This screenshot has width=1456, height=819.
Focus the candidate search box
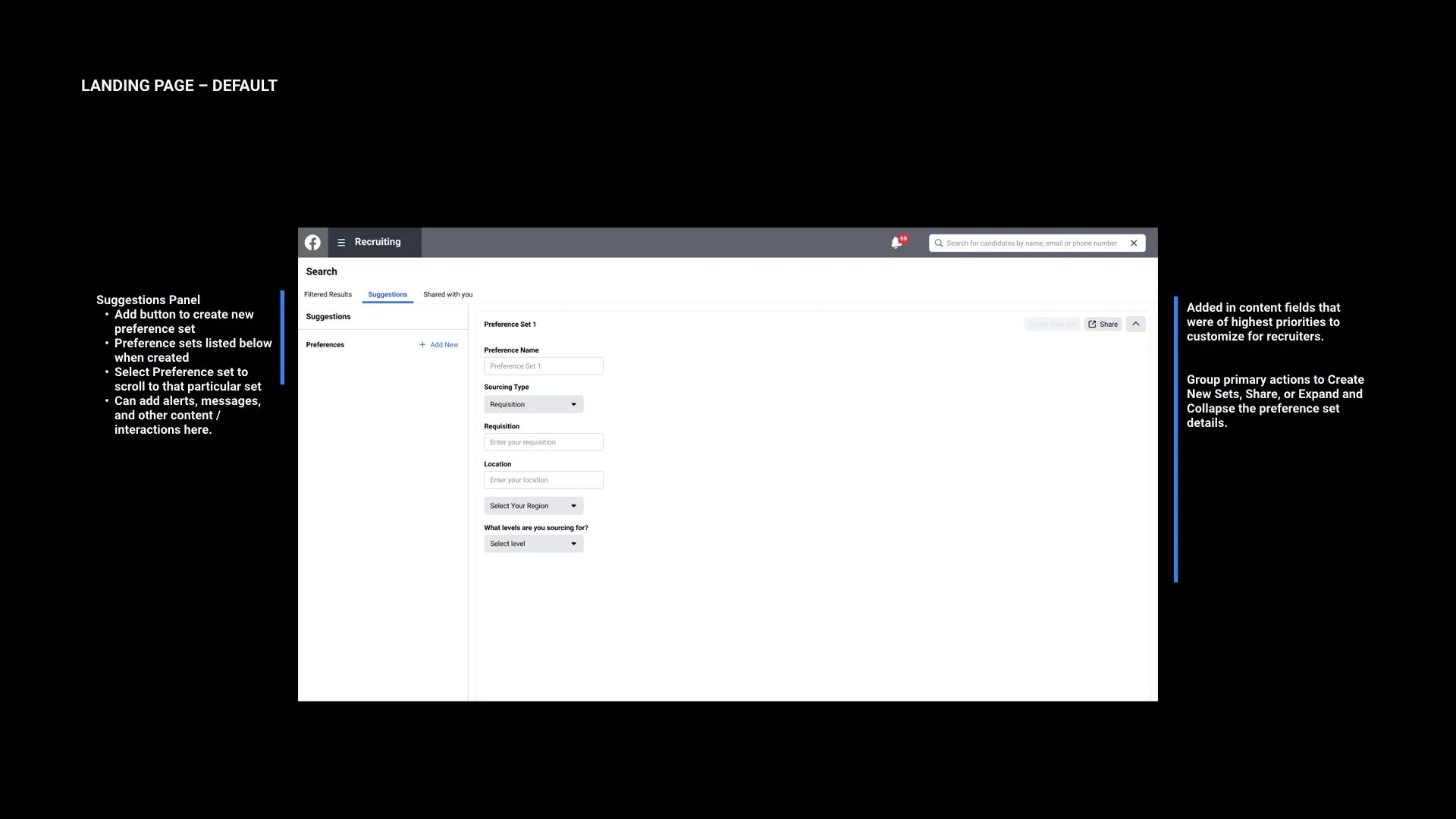pos(1031,243)
